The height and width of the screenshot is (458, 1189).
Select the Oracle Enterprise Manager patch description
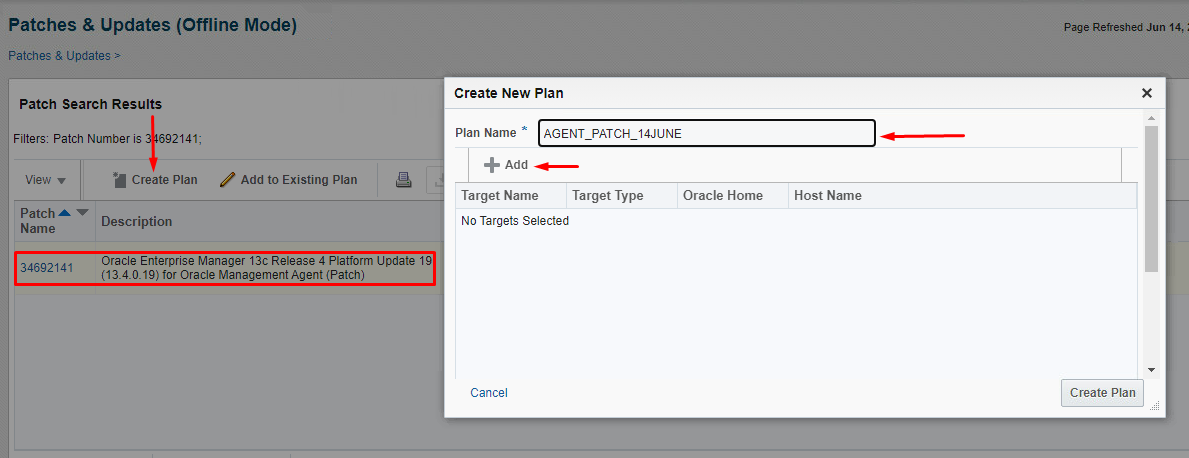coord(266,268)
